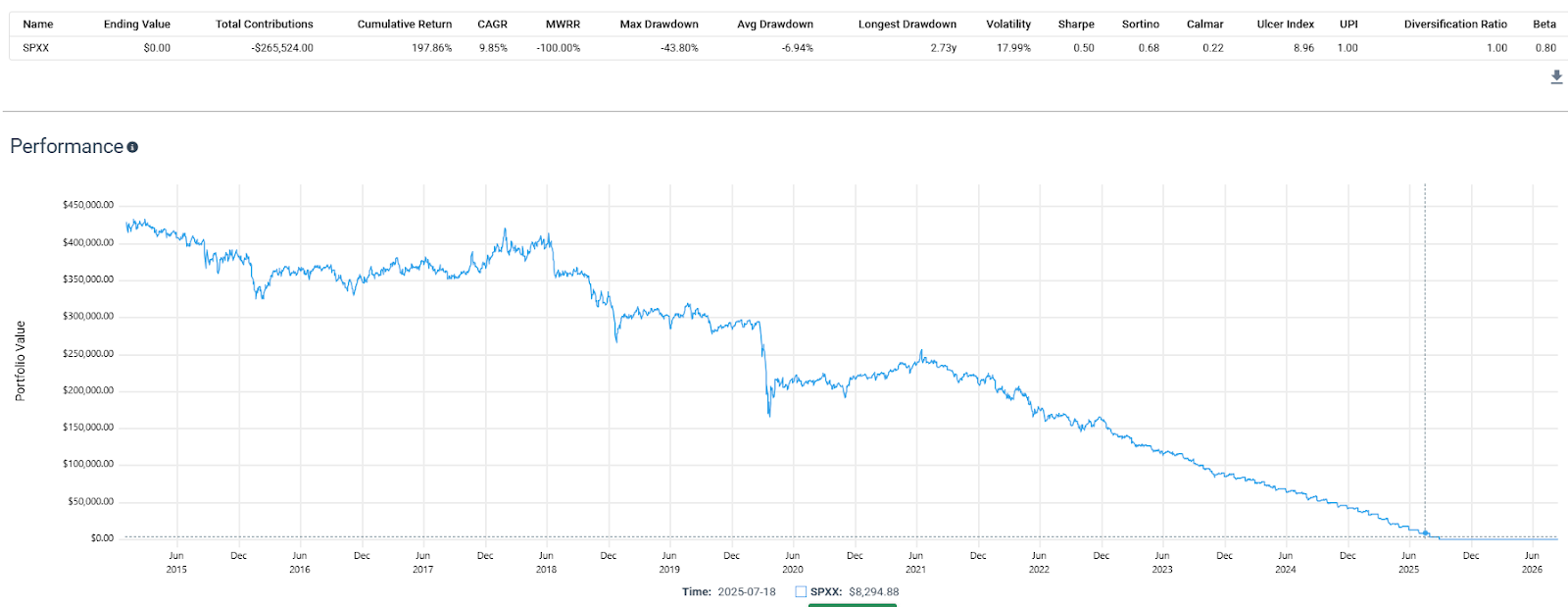
Task: Click the download icon below the table
Action: pyautogui.click(x=1556, y=76)
